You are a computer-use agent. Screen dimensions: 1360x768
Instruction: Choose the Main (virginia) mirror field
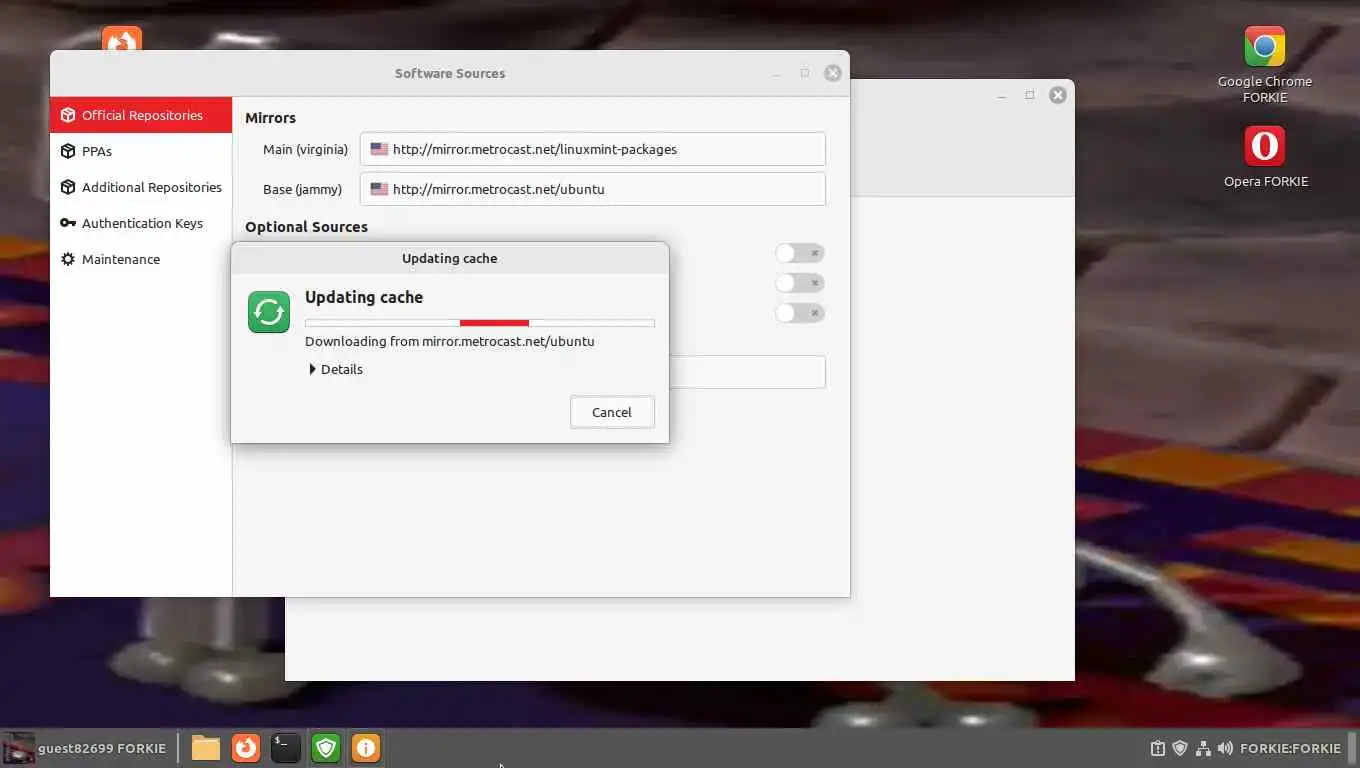(593, 149)
